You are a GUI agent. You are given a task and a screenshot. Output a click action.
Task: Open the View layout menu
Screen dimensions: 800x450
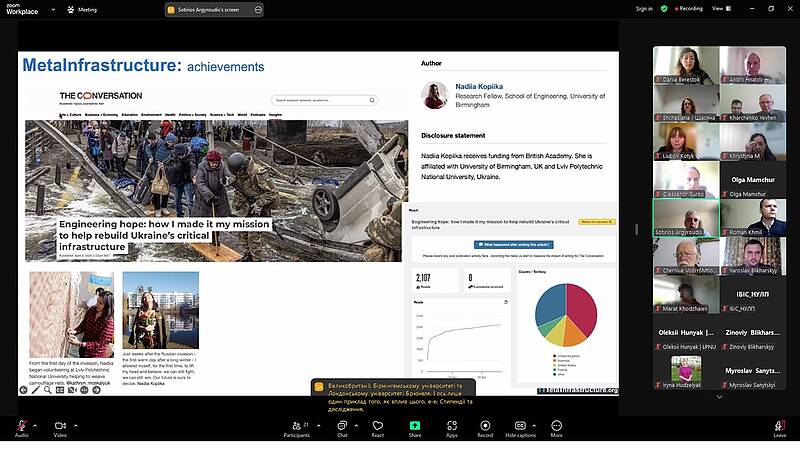721,9
